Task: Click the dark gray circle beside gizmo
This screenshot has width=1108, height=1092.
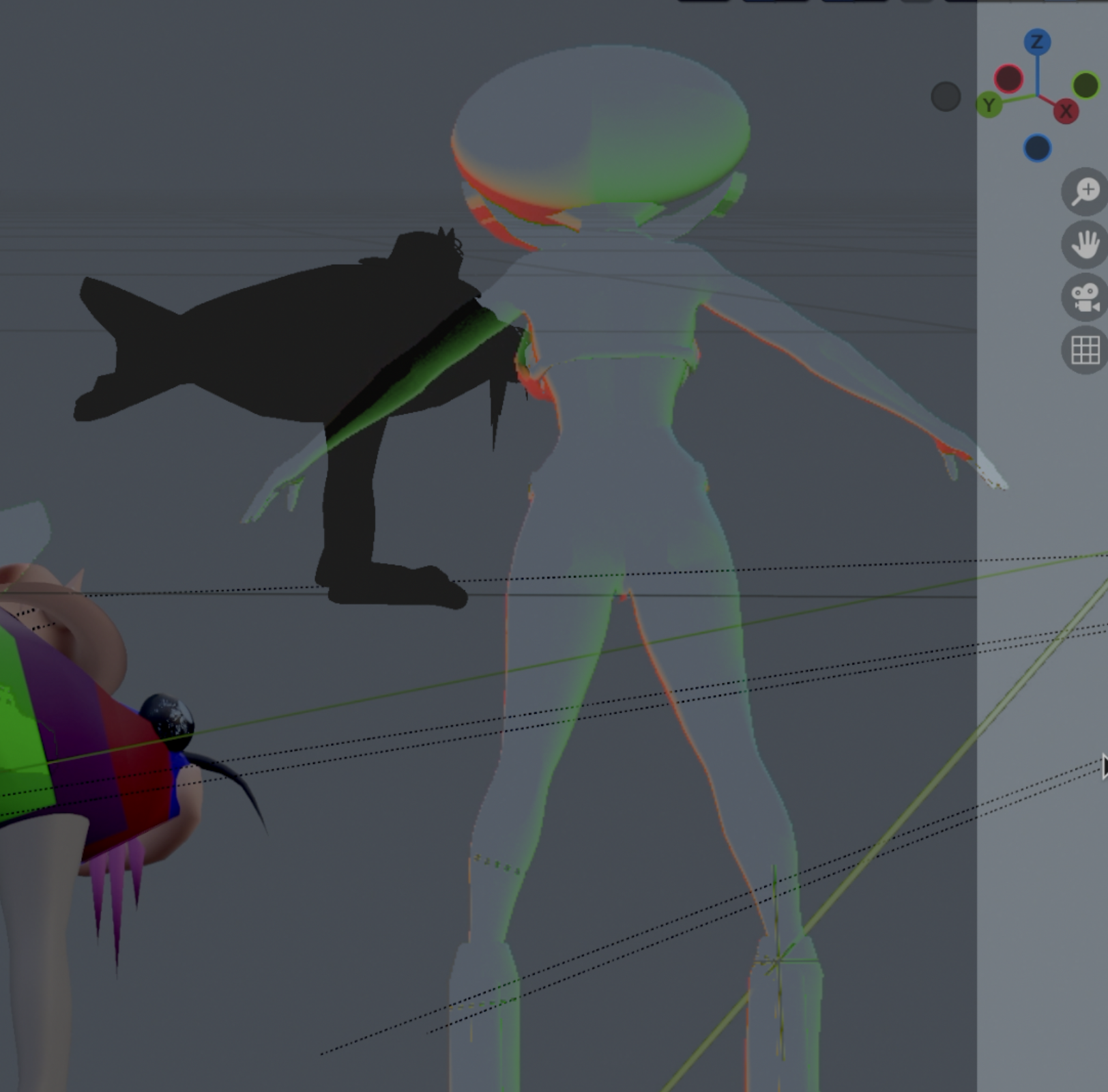Action: (946, 97)
